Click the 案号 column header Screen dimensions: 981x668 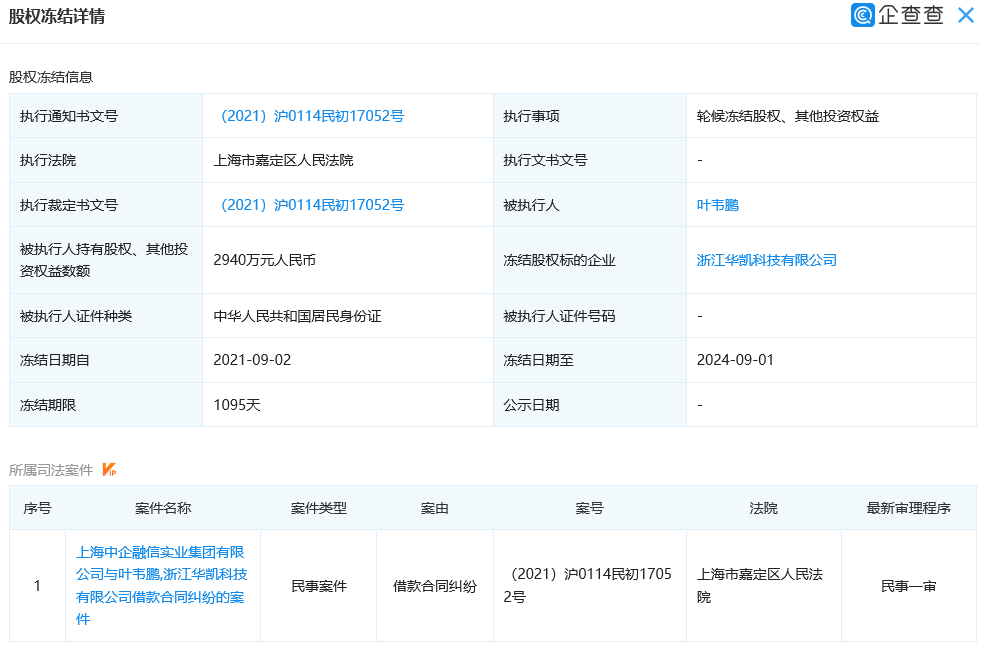tap(589, 508)
